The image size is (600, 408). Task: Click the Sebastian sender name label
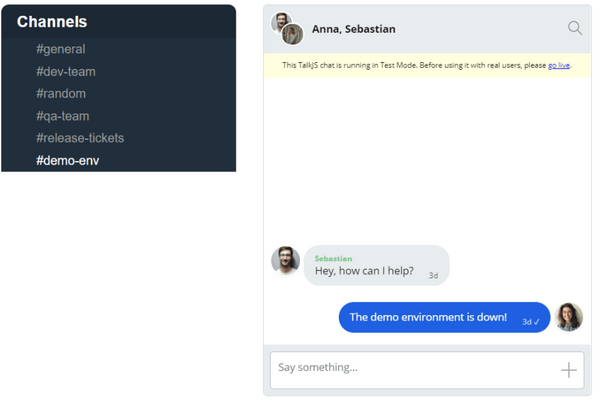333,259
